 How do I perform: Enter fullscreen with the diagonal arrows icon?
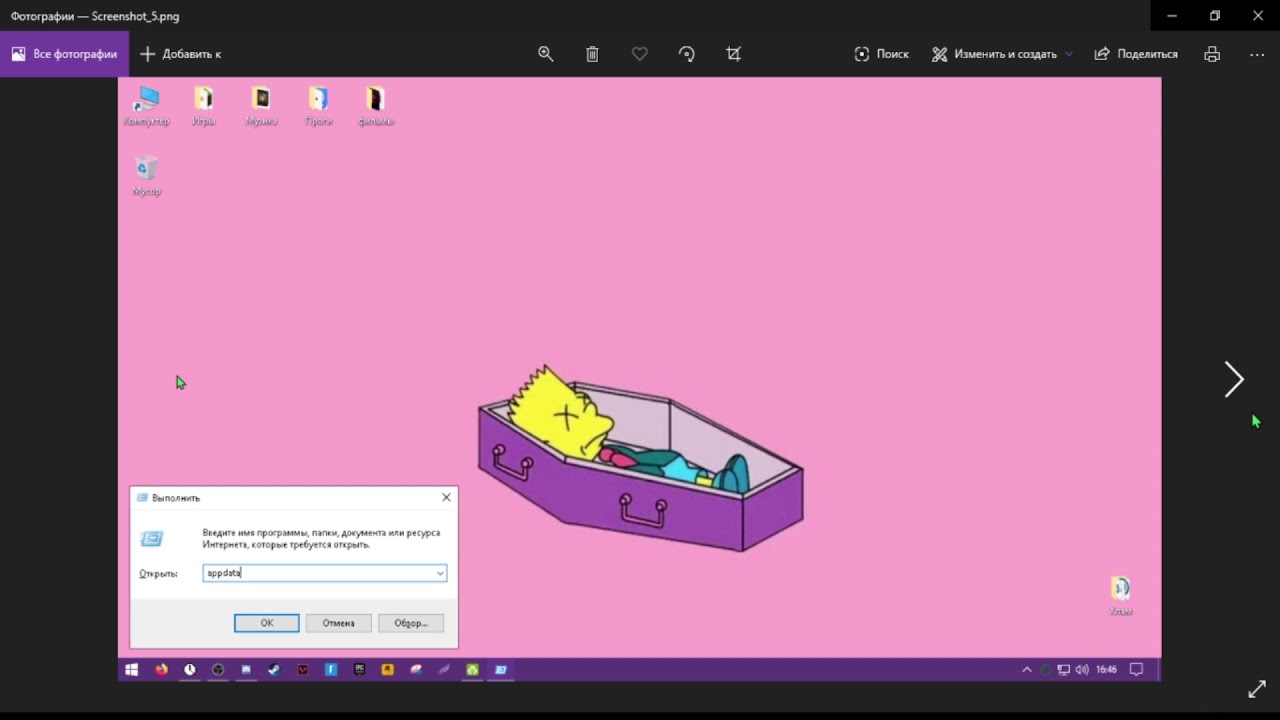[1257, 690]
